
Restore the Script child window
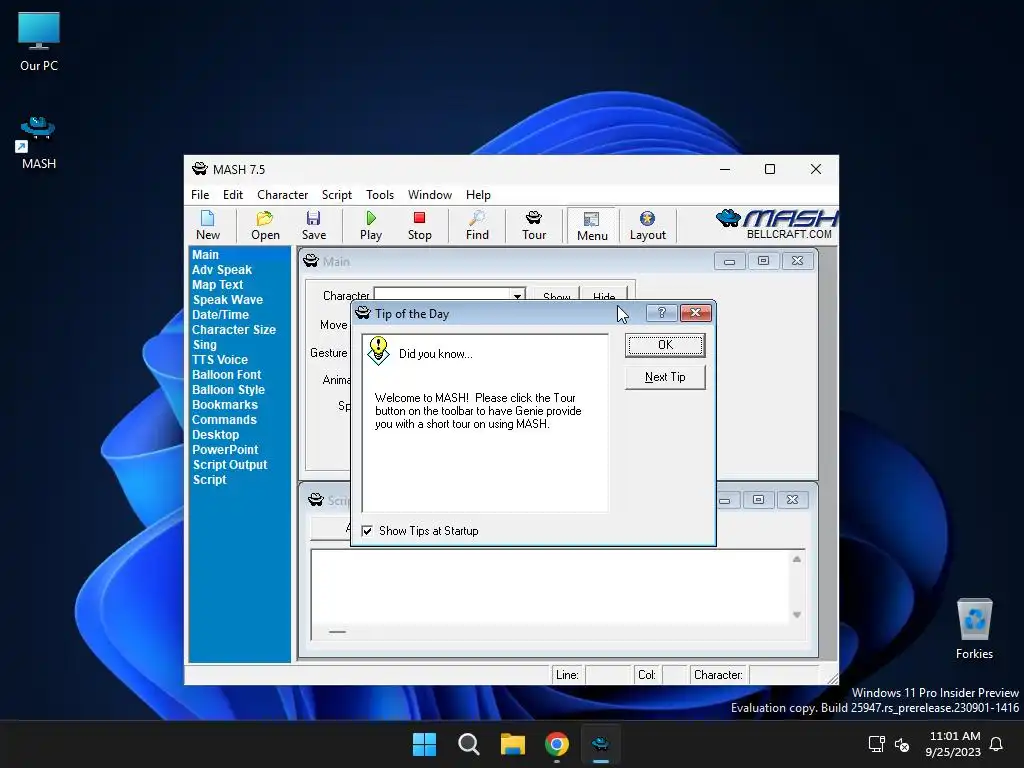(x=758, y=500)
